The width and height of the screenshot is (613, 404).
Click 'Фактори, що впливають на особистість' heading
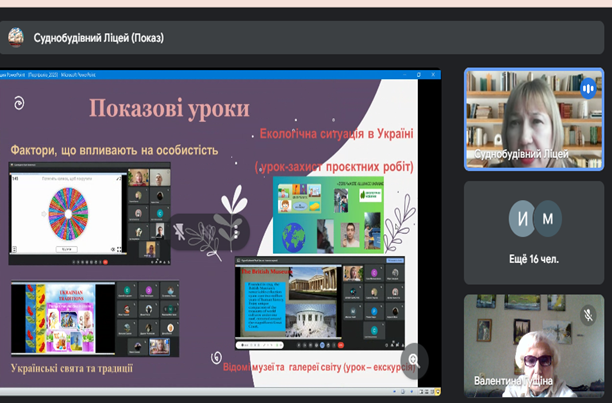[x=114, y=151]
